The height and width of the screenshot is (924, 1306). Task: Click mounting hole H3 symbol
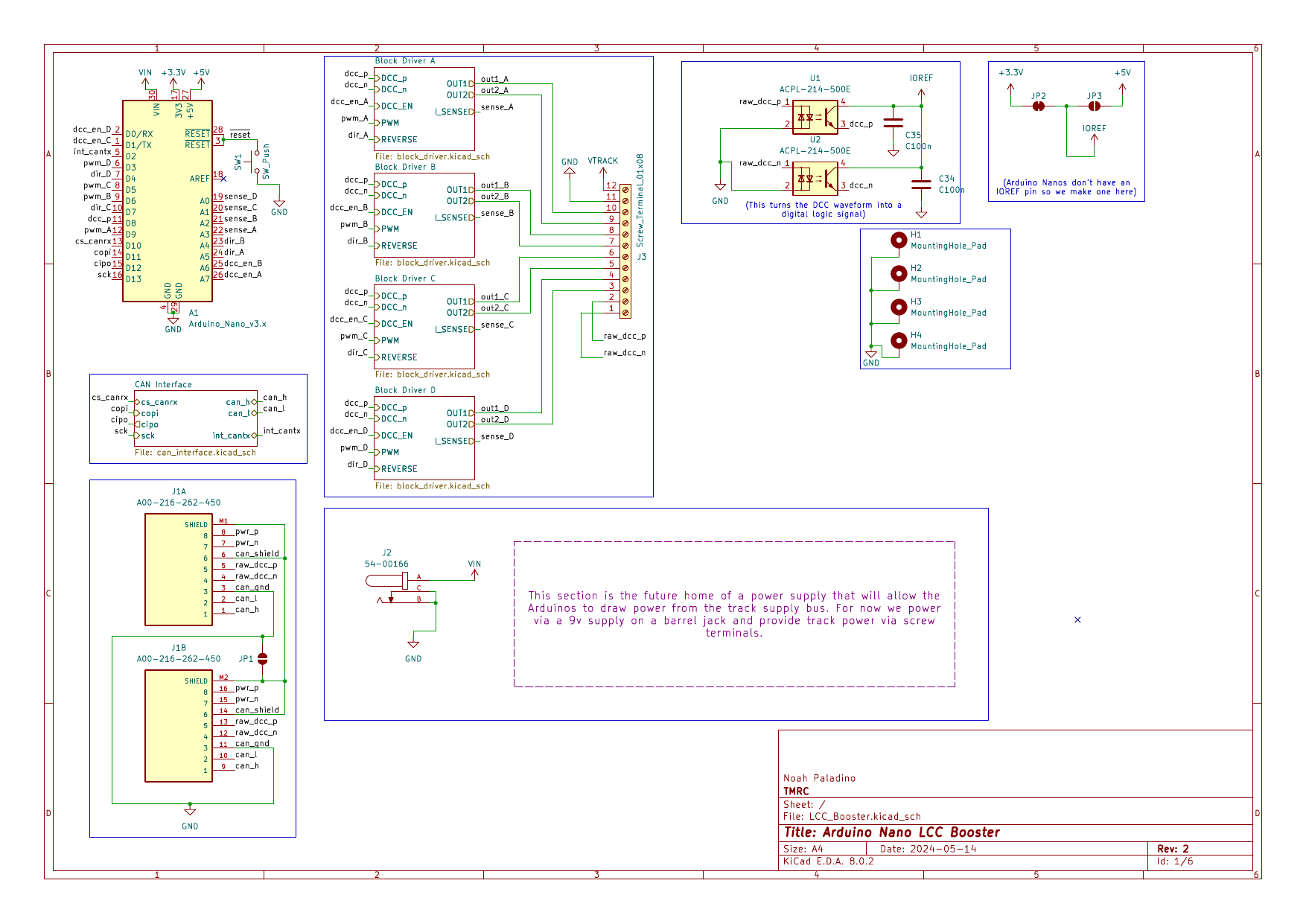click(899, 308)
